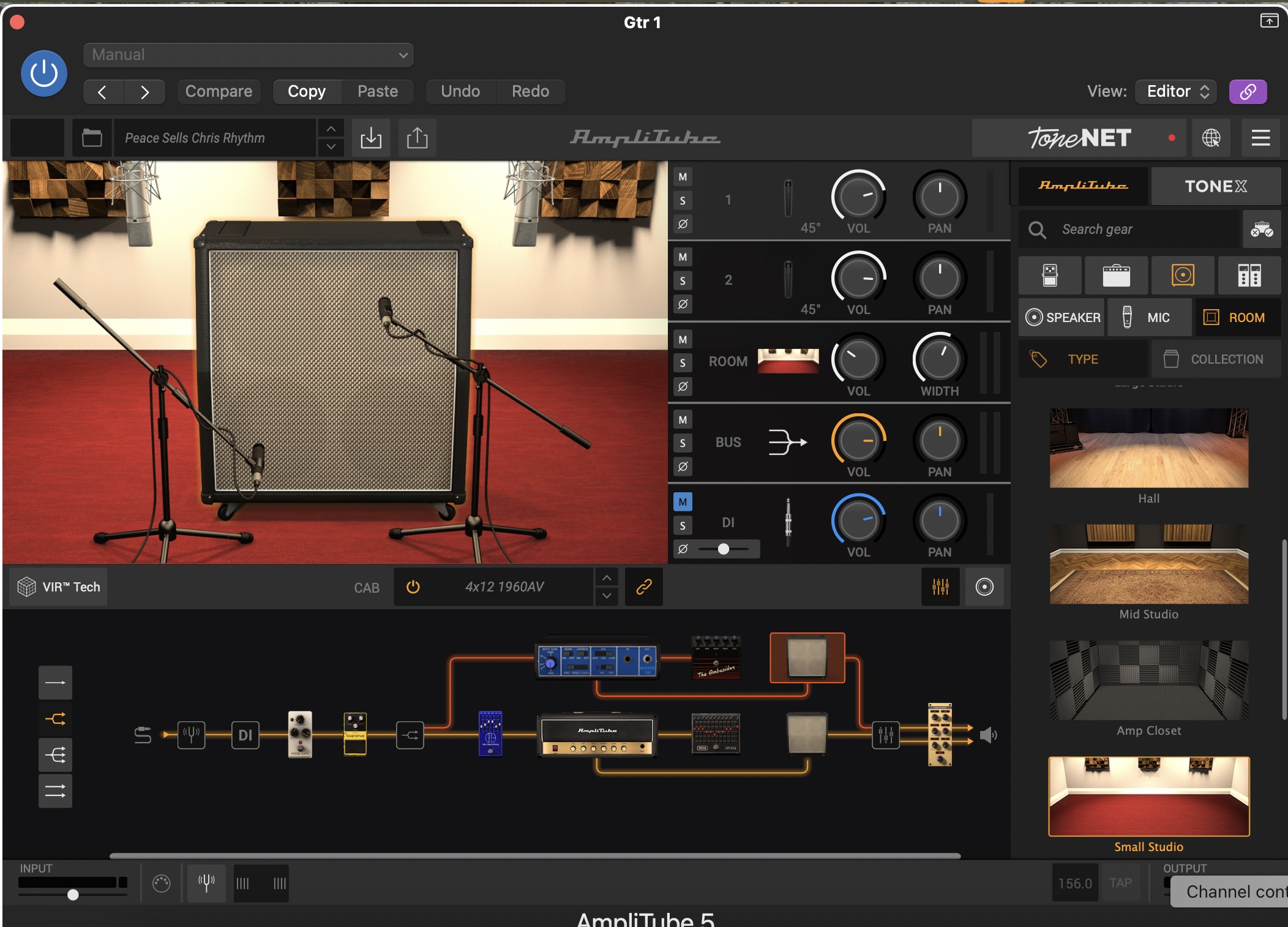The image size is (1288, 927).
Task: Click the DI phase delay slider
Action: pos(724,549)
